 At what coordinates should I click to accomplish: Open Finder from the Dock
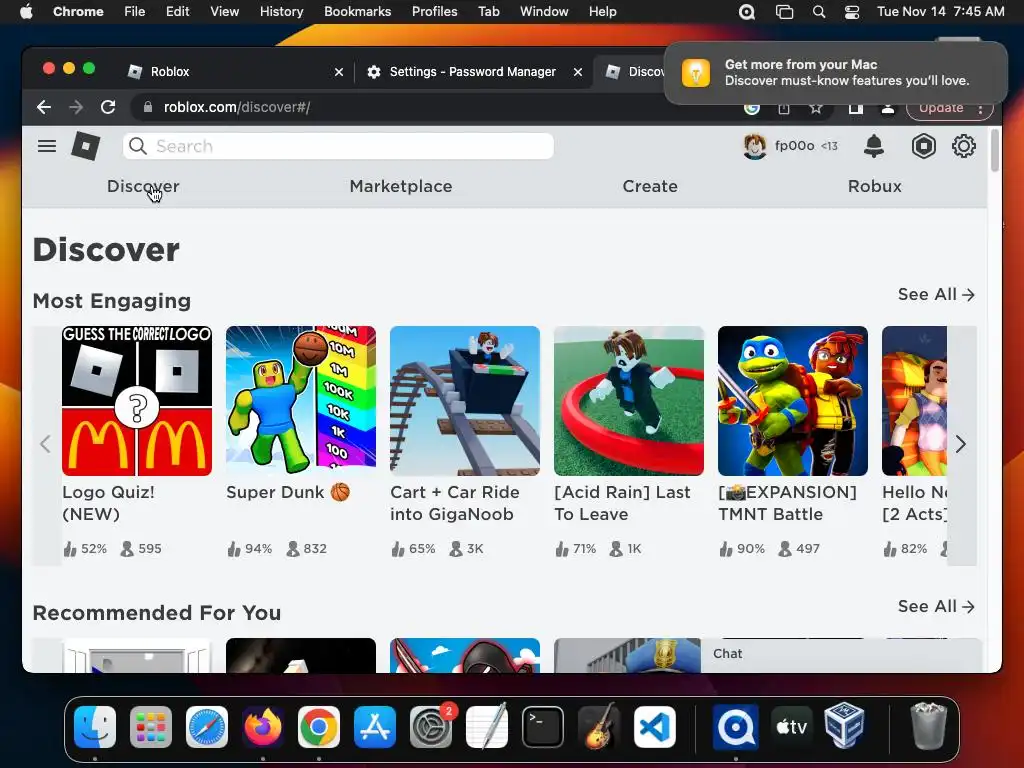(95, 727)
